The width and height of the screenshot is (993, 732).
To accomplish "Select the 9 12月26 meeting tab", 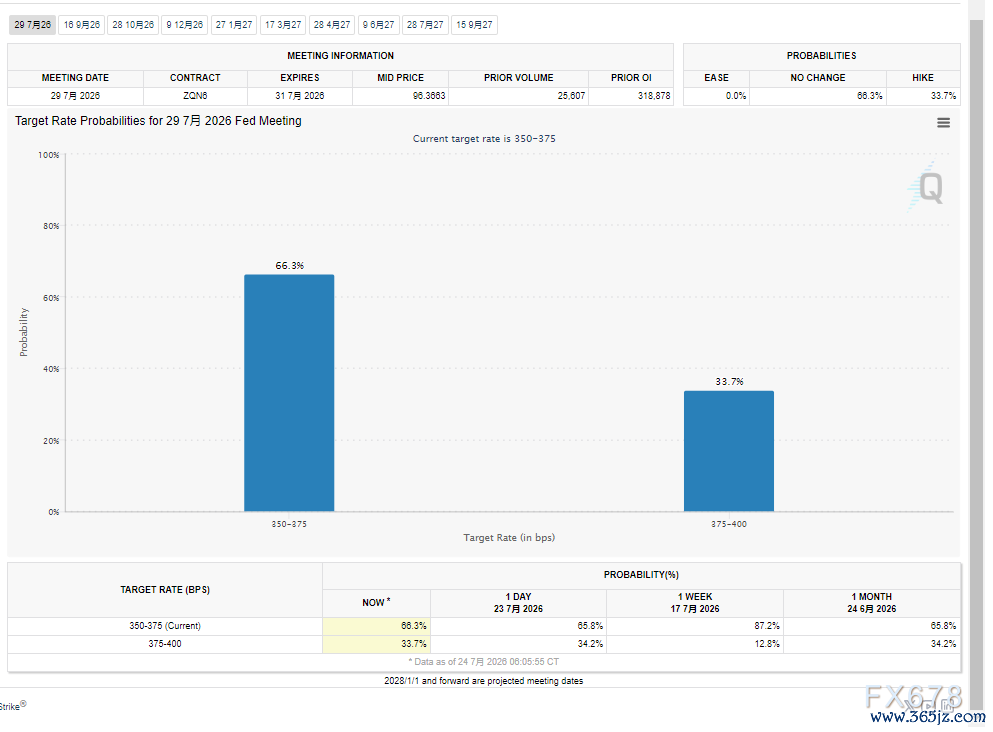I will (185, 25).
